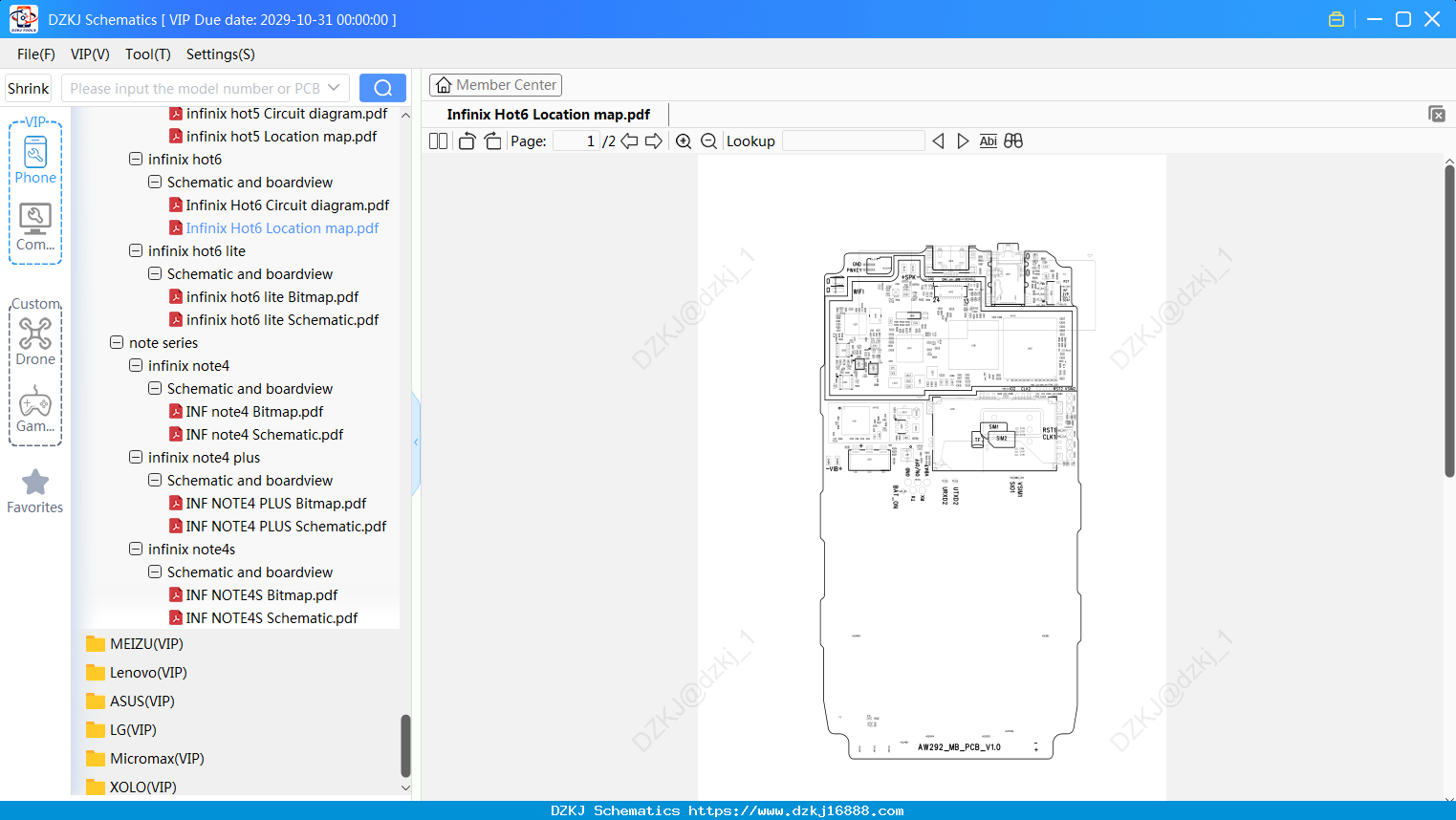Screen dimensions: 1456x820
Task: Open Infinix Hot6 Circuit diagram.pdf
Action: (x=279, y=205)
